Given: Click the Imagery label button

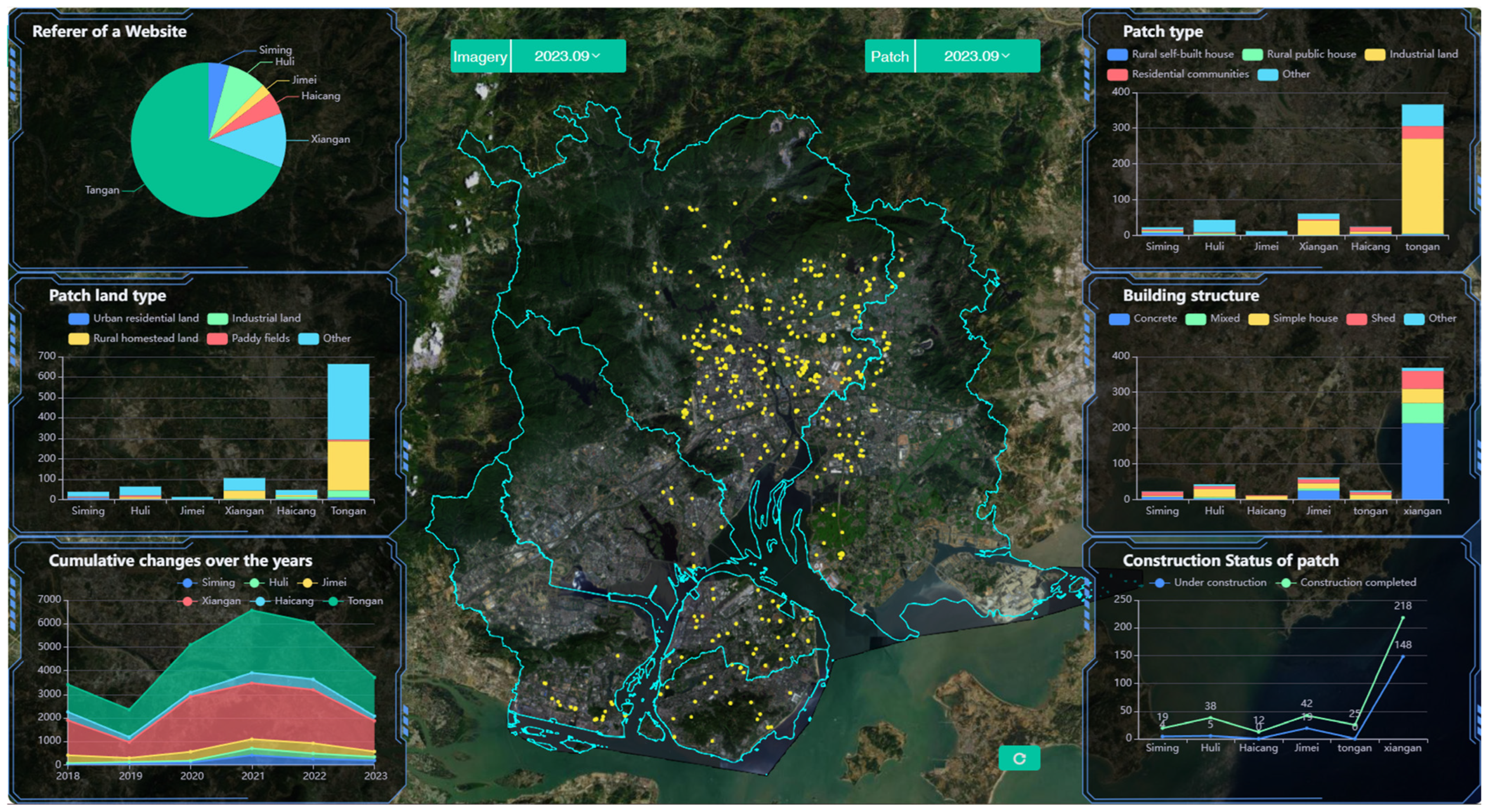Looking at the screenshot, I should pyautogui.click(x=480, y=57).
